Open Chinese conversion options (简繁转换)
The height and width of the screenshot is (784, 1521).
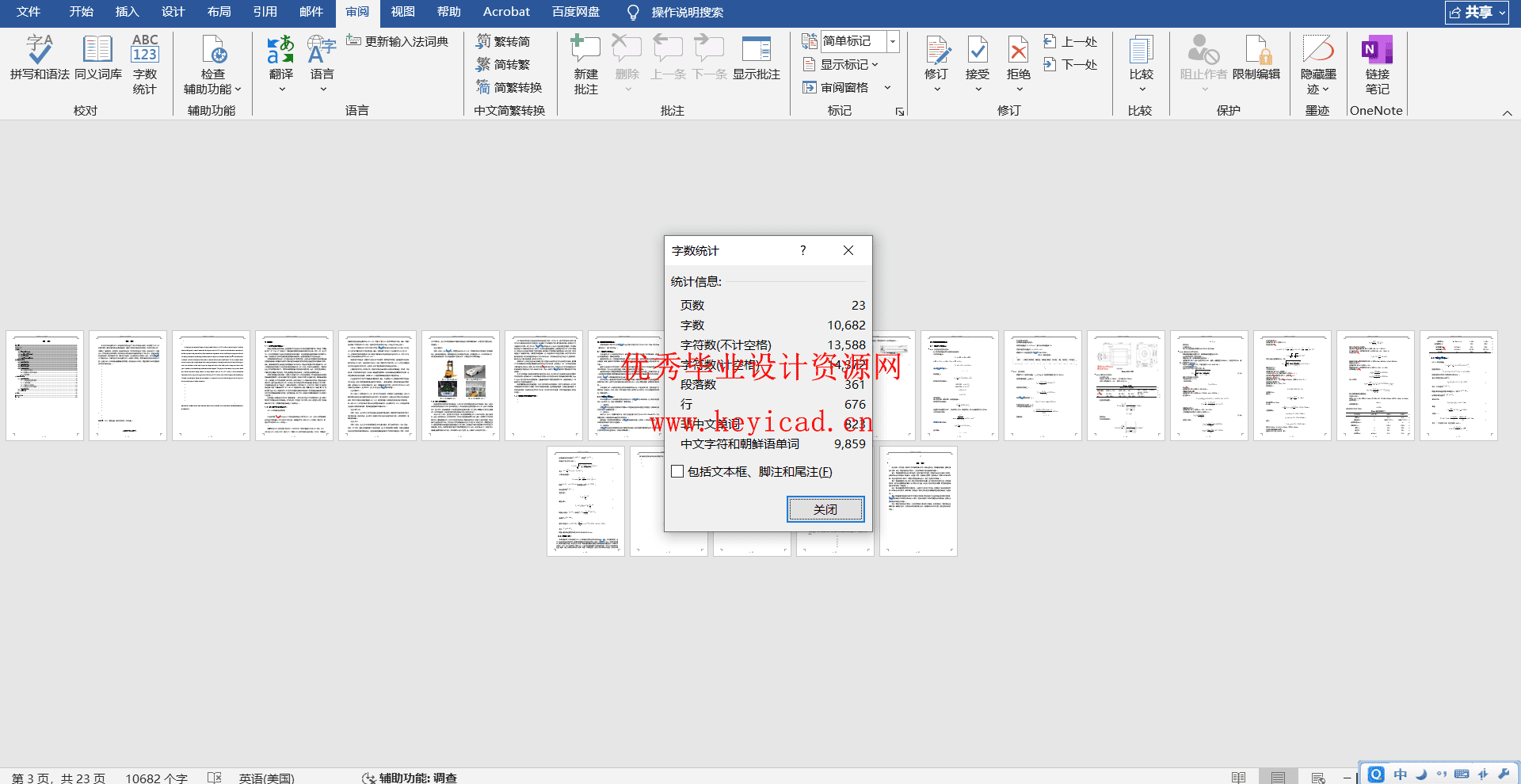tap(509, 87)
